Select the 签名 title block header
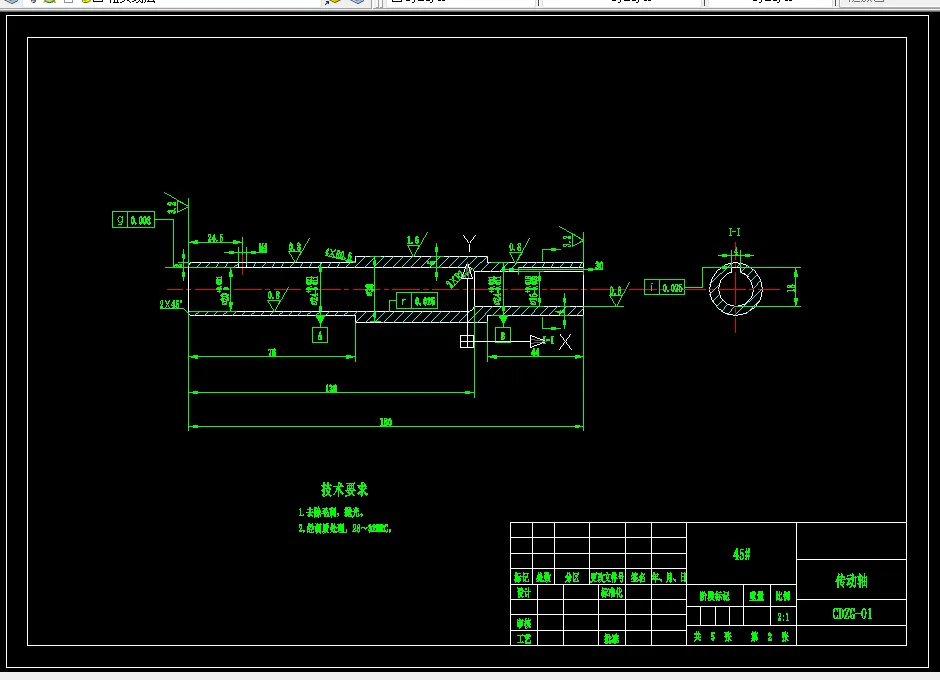This screenshot has height=680, width=940. click(x=638, y=577)
